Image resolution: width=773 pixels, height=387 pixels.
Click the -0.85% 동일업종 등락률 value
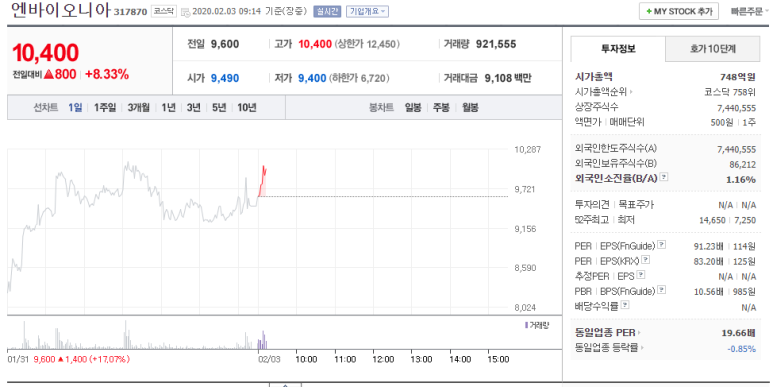click(x=741, y=349)
